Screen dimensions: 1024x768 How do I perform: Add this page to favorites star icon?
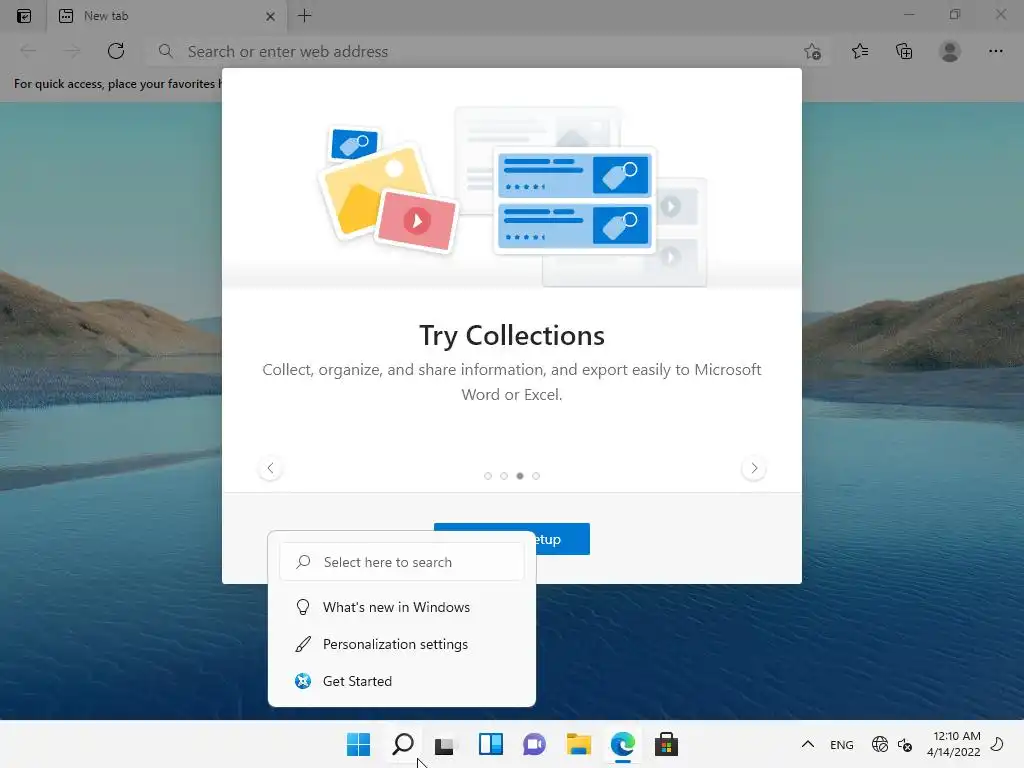coord(812,52)
